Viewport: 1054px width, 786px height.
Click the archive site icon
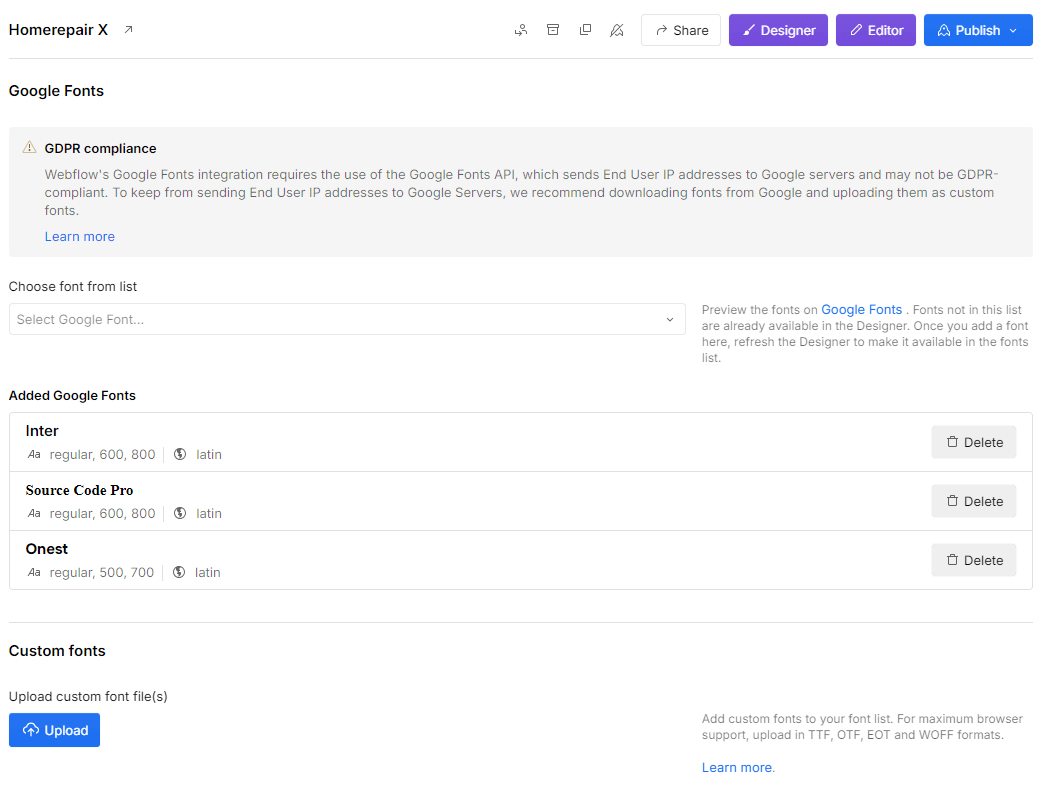pos(553,30)
